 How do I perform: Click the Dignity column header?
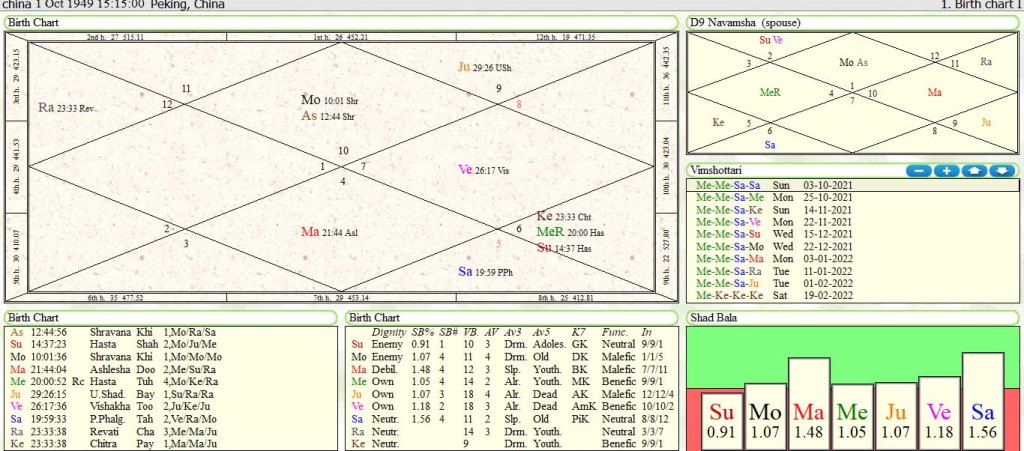coord(388,332)
